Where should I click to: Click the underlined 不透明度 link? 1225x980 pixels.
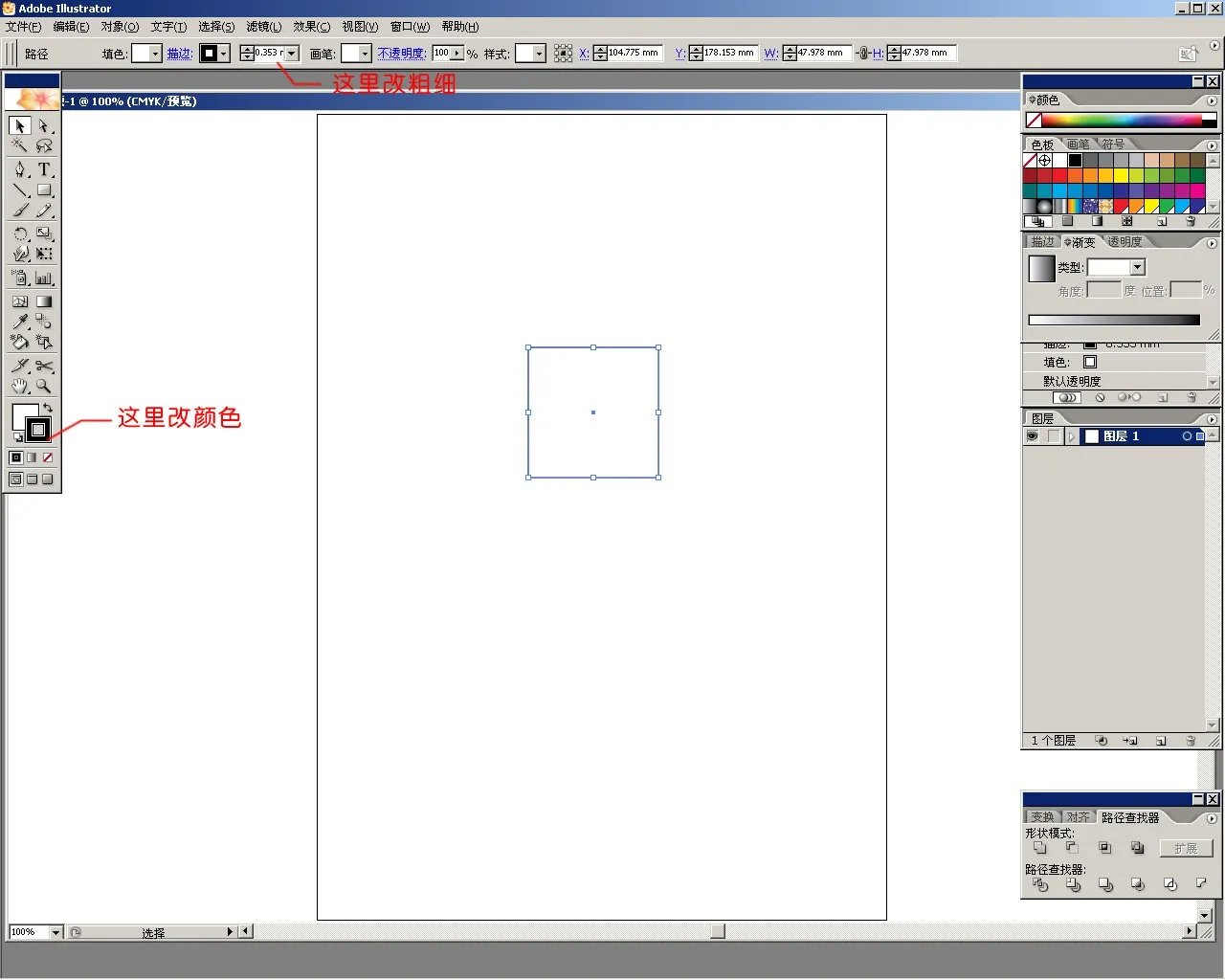click(x=401, y=53)
